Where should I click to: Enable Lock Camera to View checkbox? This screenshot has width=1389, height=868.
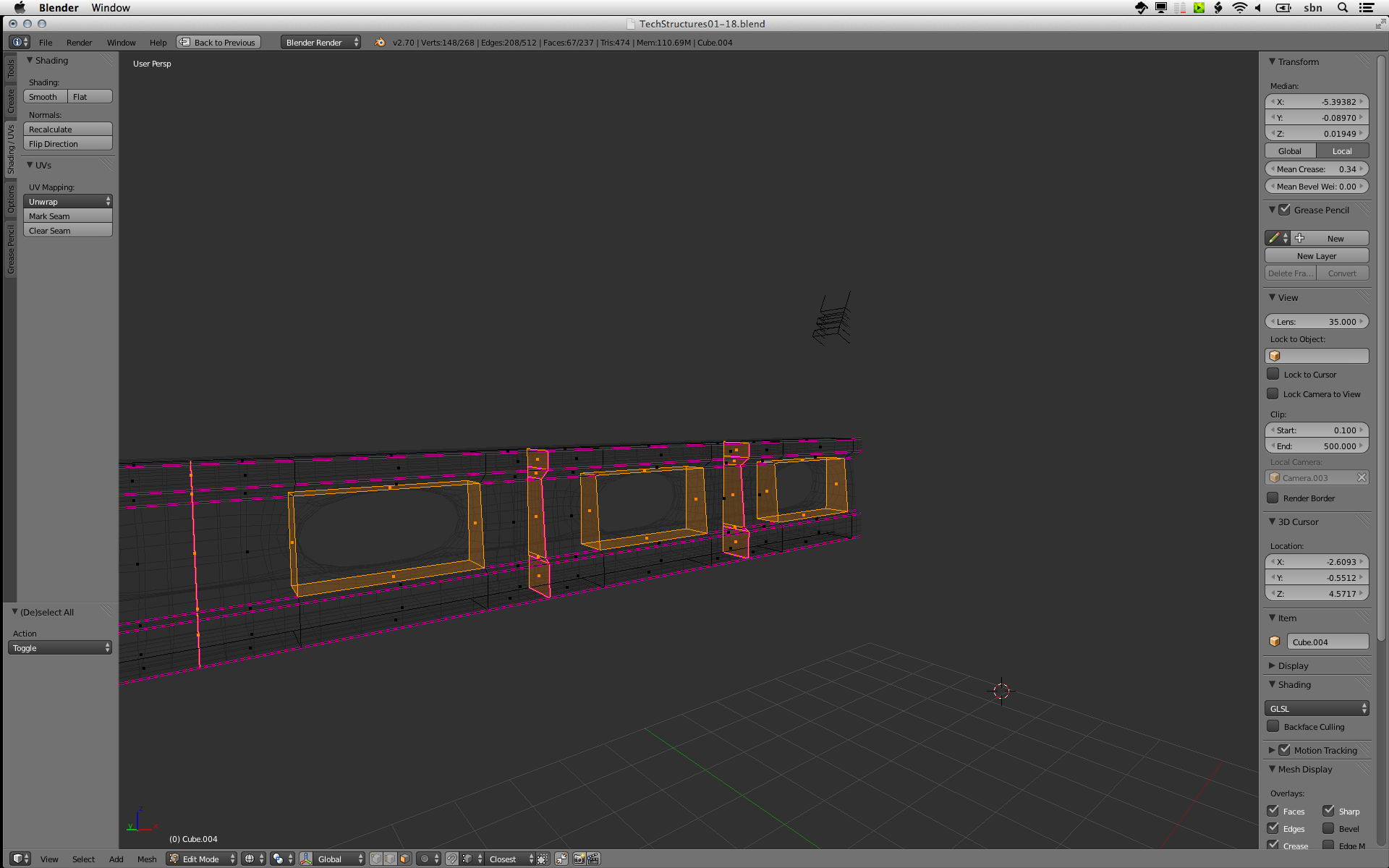tap(1273, 393)
